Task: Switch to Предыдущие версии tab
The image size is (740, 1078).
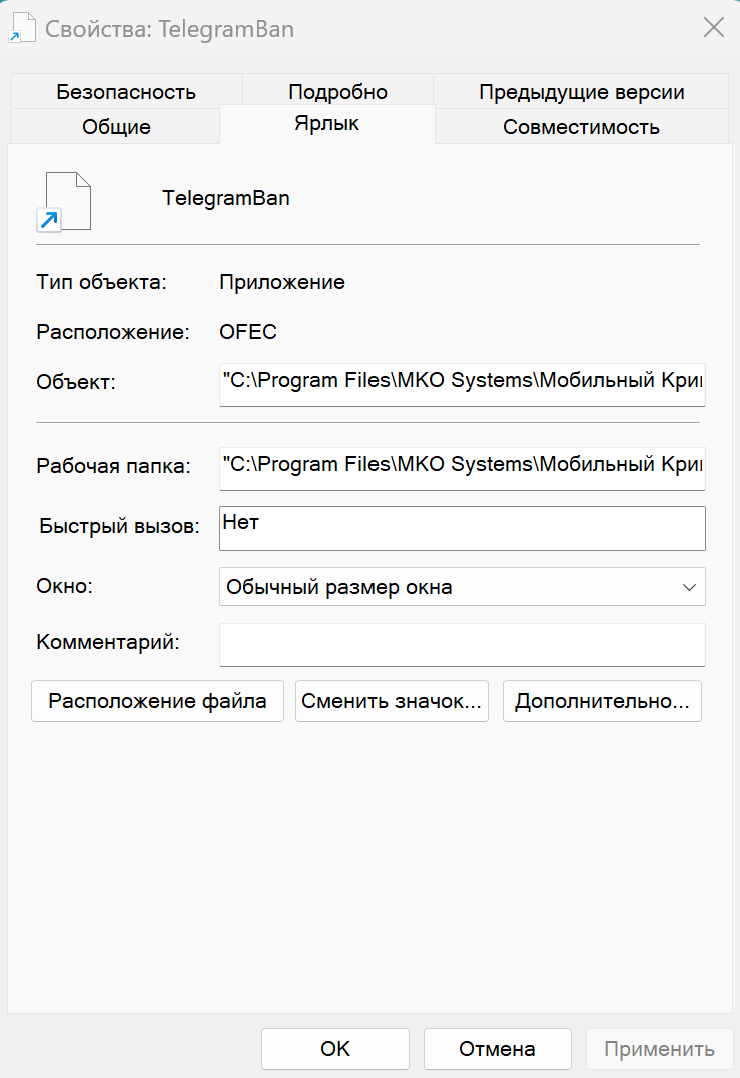Action: pos(581,91)
